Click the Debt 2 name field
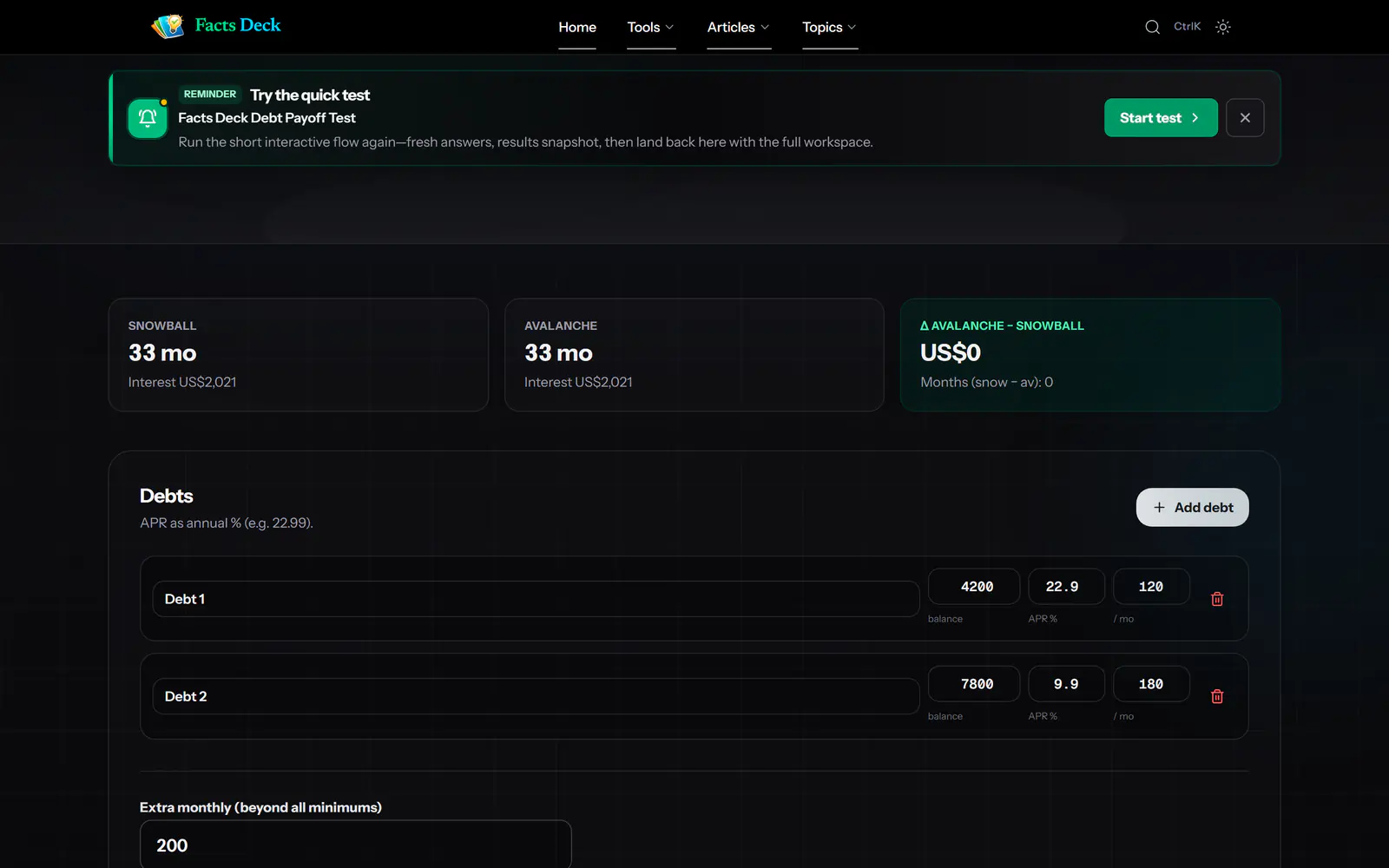The width and height of the screenshot is (1389, 868). point(536,696)
